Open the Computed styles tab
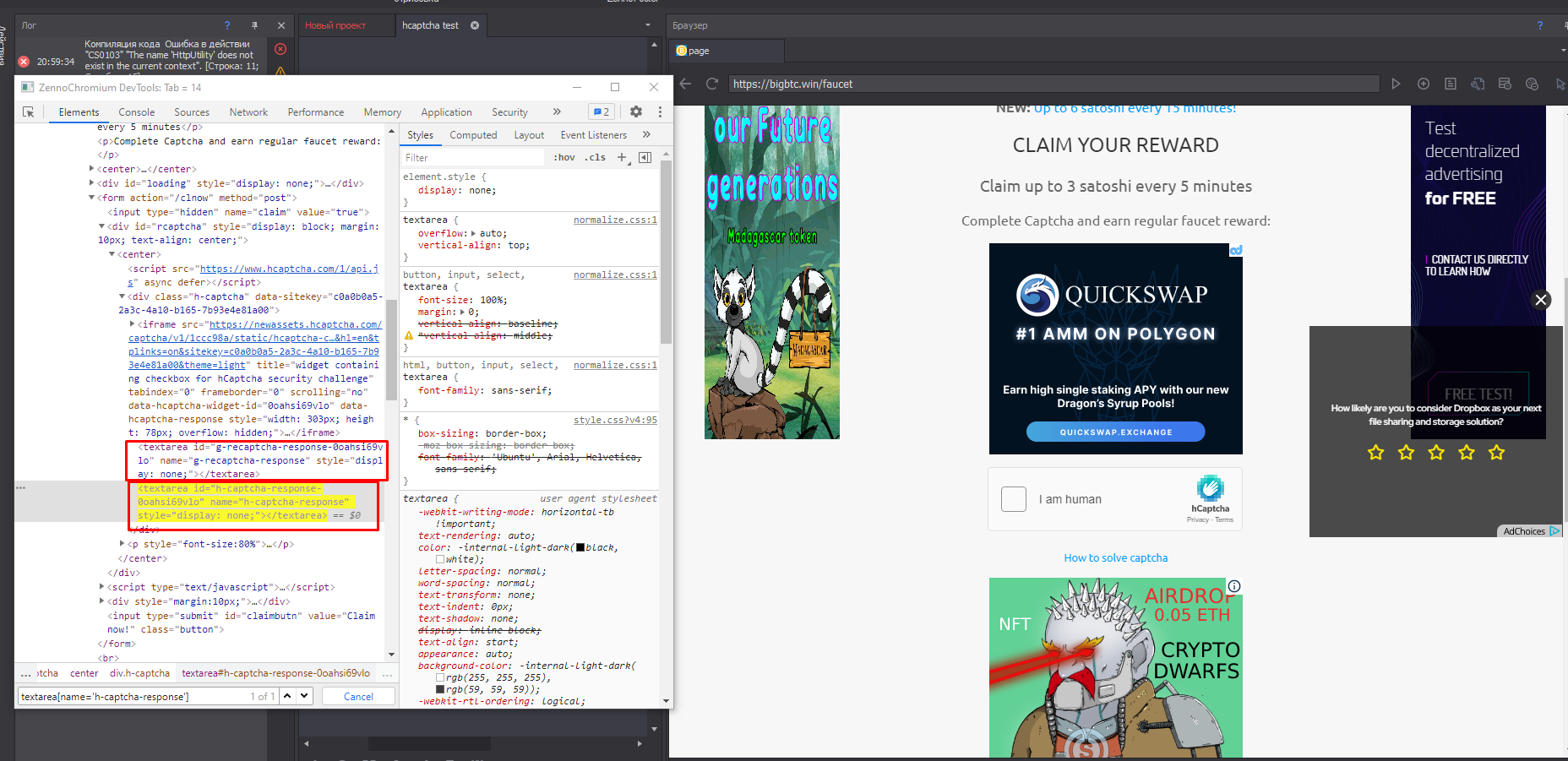1568x761 pixels. (x=473, y=135)
